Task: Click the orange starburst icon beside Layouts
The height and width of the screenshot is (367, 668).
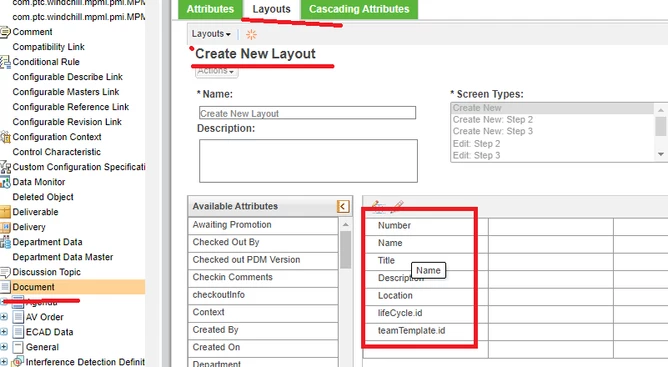Action: (x=251, y=35)
